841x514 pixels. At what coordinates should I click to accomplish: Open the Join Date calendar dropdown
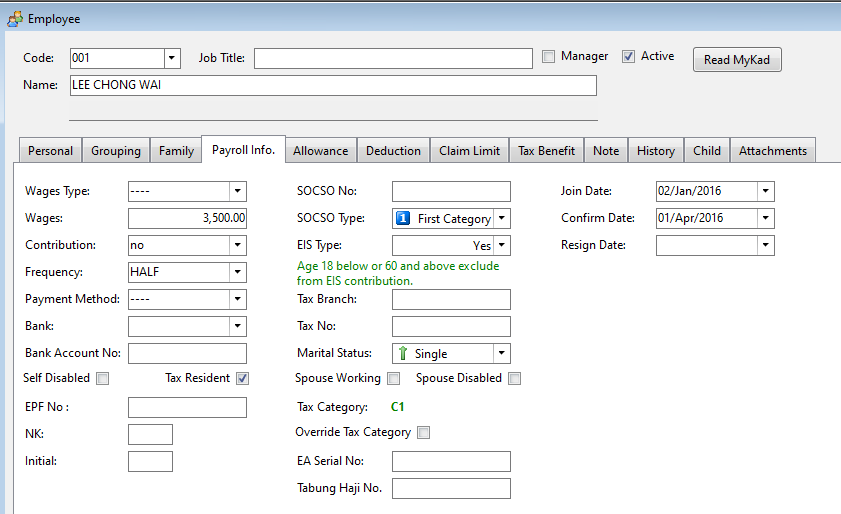765,191
